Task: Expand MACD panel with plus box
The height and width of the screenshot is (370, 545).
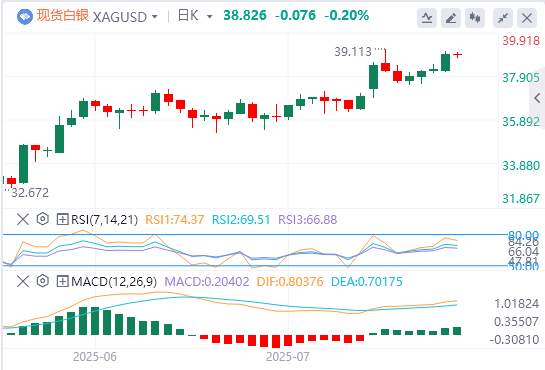Action: click(63, 281)
